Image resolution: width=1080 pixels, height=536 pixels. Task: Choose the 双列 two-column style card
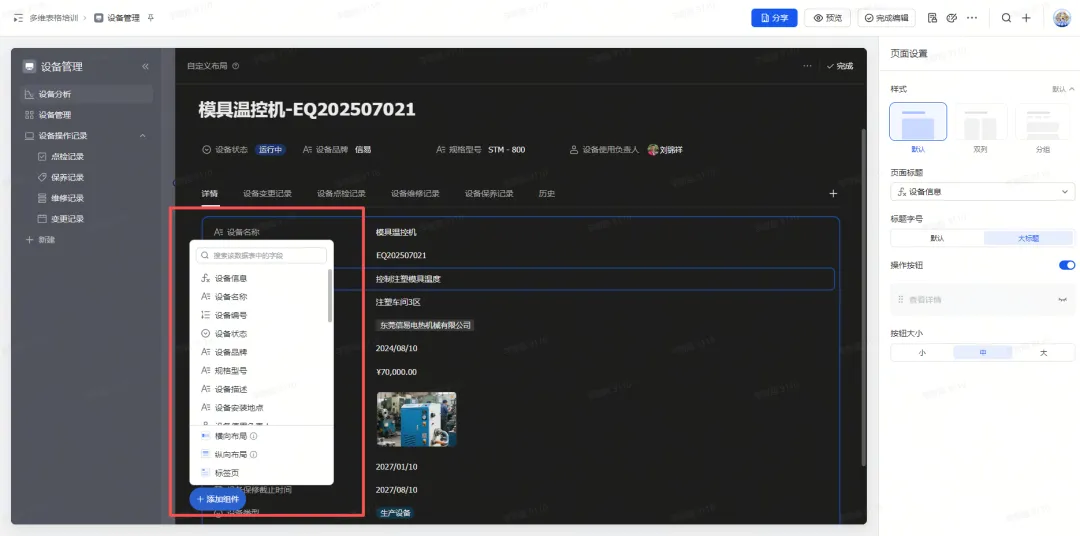[x=981, y=122]
